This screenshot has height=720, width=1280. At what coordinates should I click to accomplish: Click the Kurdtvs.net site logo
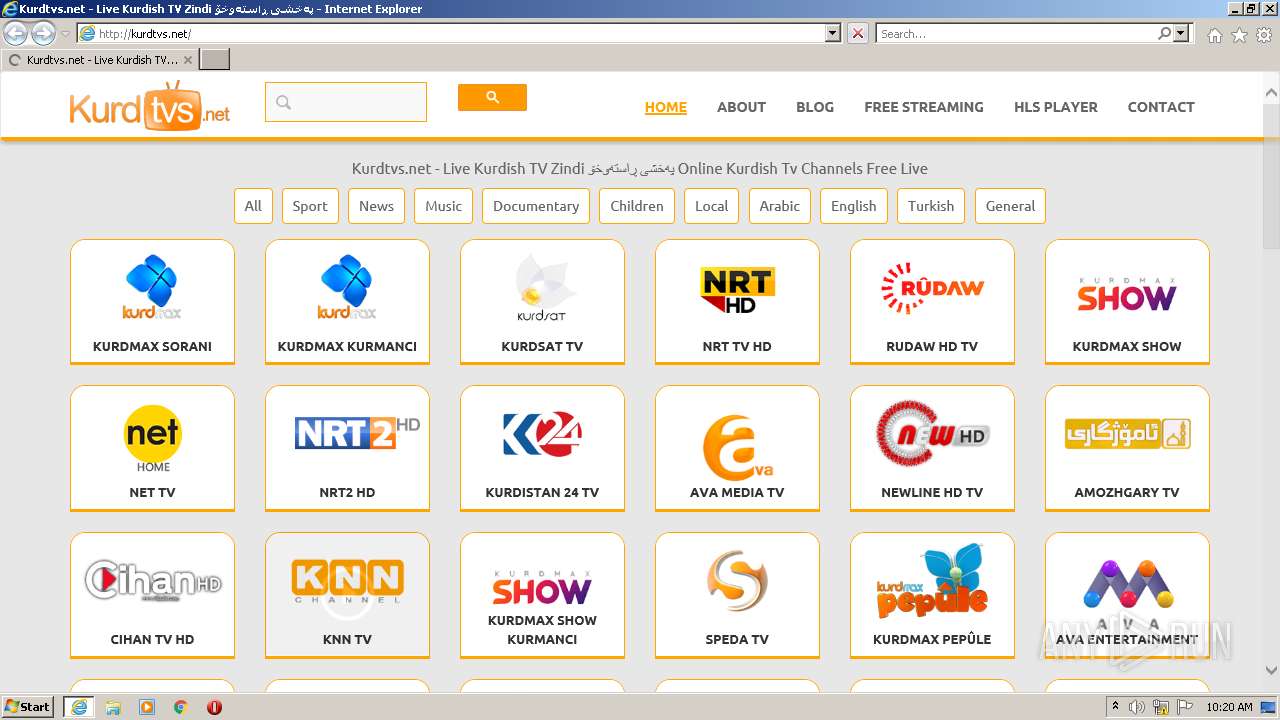click(x=150, y=105)
